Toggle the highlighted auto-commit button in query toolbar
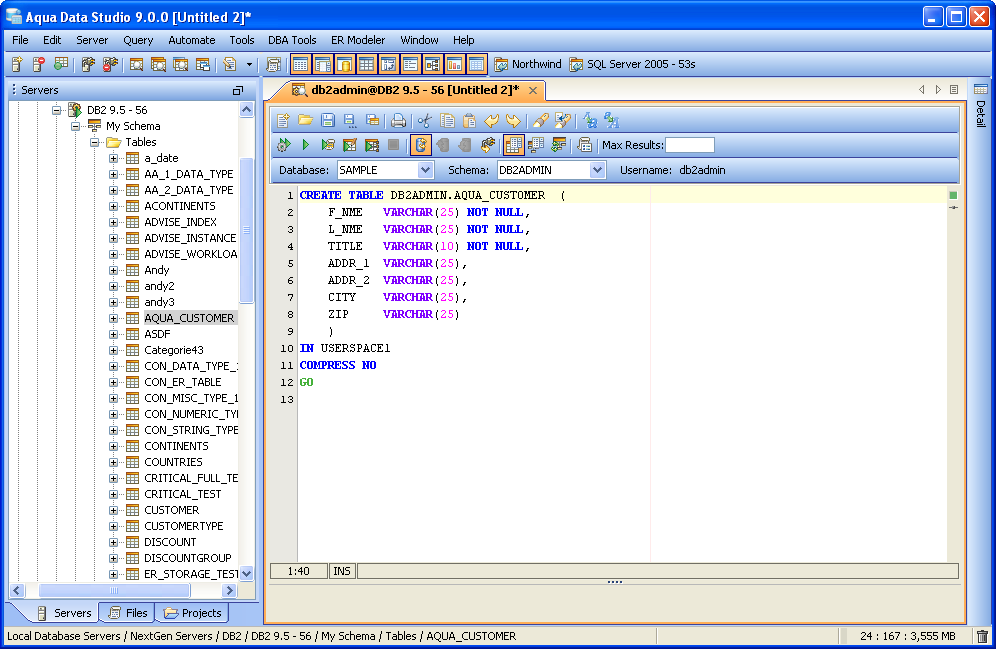 [420, 145]
